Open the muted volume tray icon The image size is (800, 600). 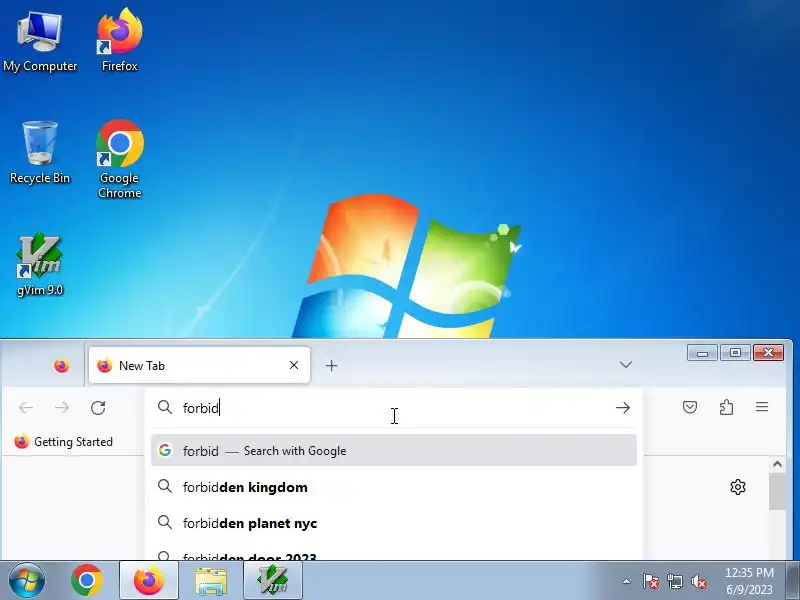[x=698, y=581]
